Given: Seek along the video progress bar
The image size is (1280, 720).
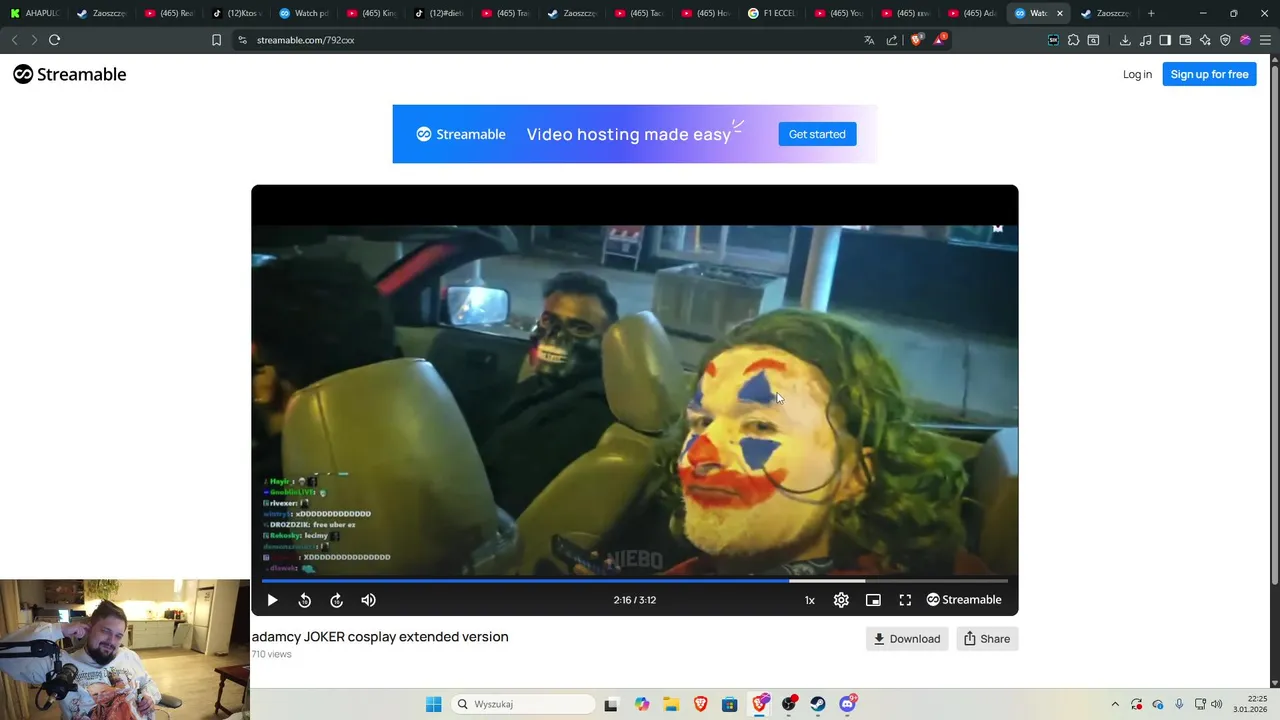Looking at the screenshot, I should coord(635,580).
